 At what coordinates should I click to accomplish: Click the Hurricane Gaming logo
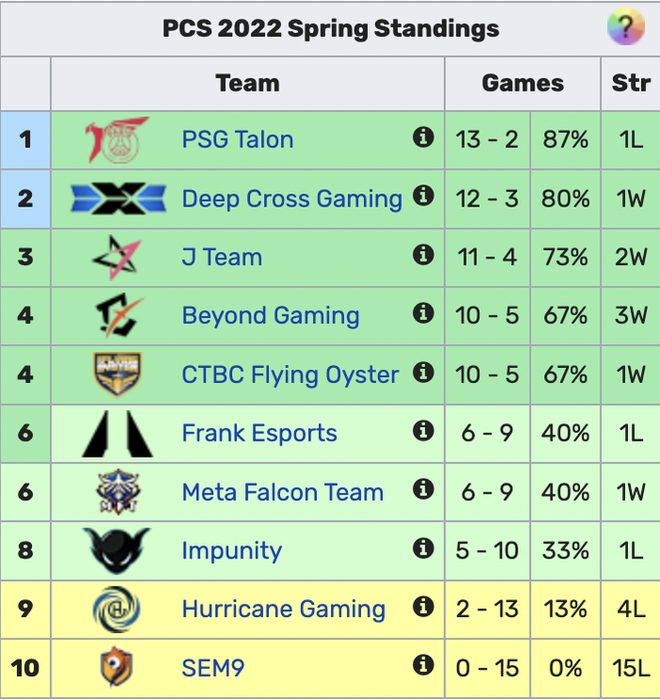(117, 609)
